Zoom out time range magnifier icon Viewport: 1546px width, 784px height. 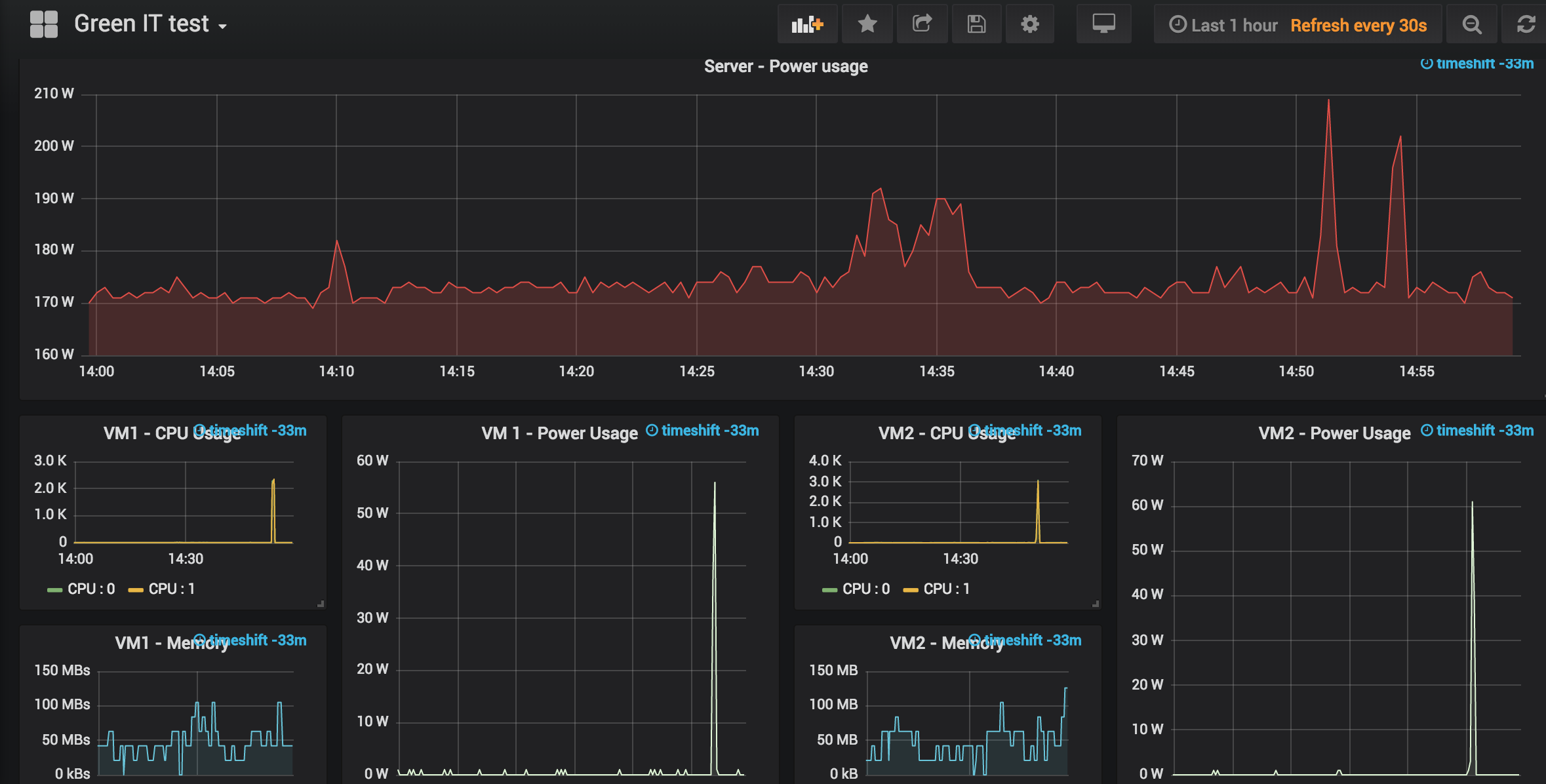1471,25
